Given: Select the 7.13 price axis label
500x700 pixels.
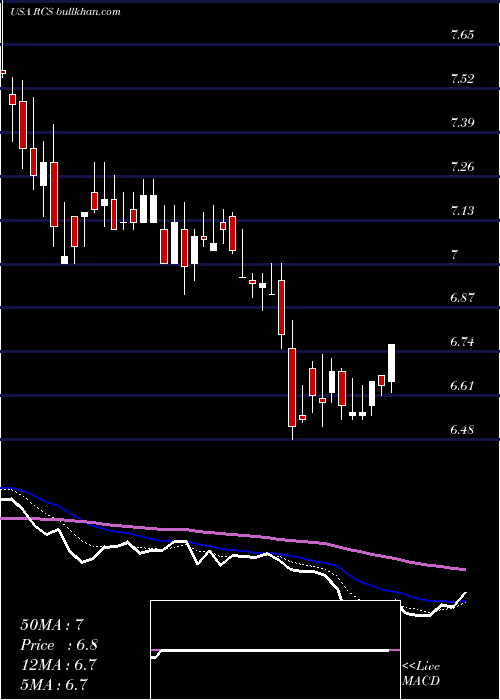Looking at the screenshot, I should coord(462,211).
